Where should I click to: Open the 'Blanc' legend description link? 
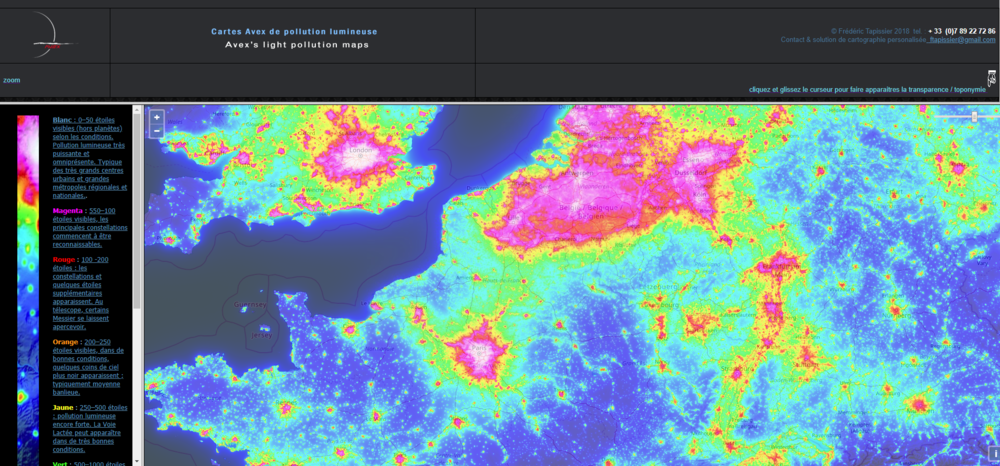90,157
